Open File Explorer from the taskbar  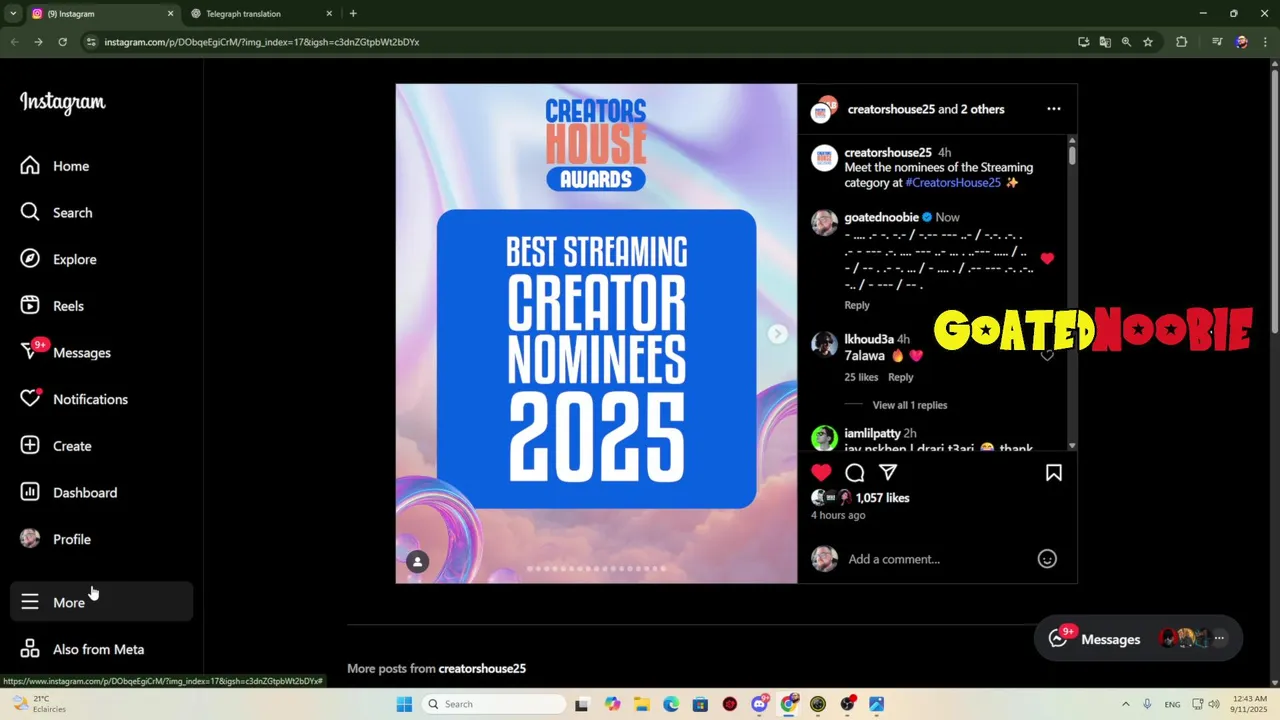coord(641,704)
